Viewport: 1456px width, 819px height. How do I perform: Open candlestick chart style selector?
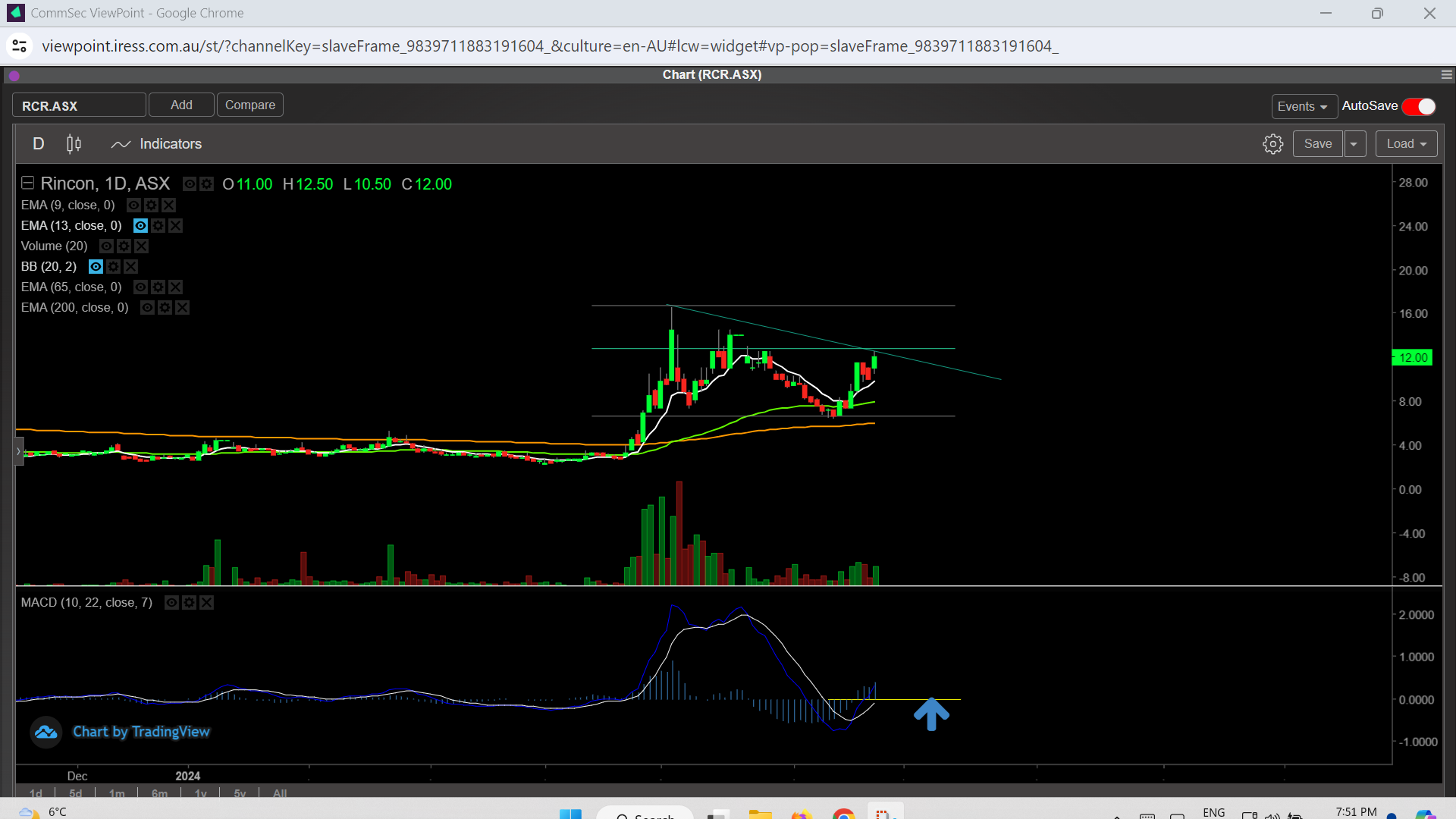[74, 144]
